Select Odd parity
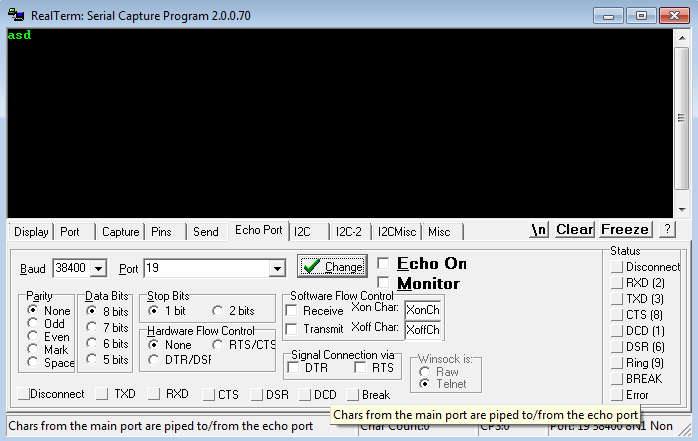Viewport: 698px width, 441px height. 32,323
